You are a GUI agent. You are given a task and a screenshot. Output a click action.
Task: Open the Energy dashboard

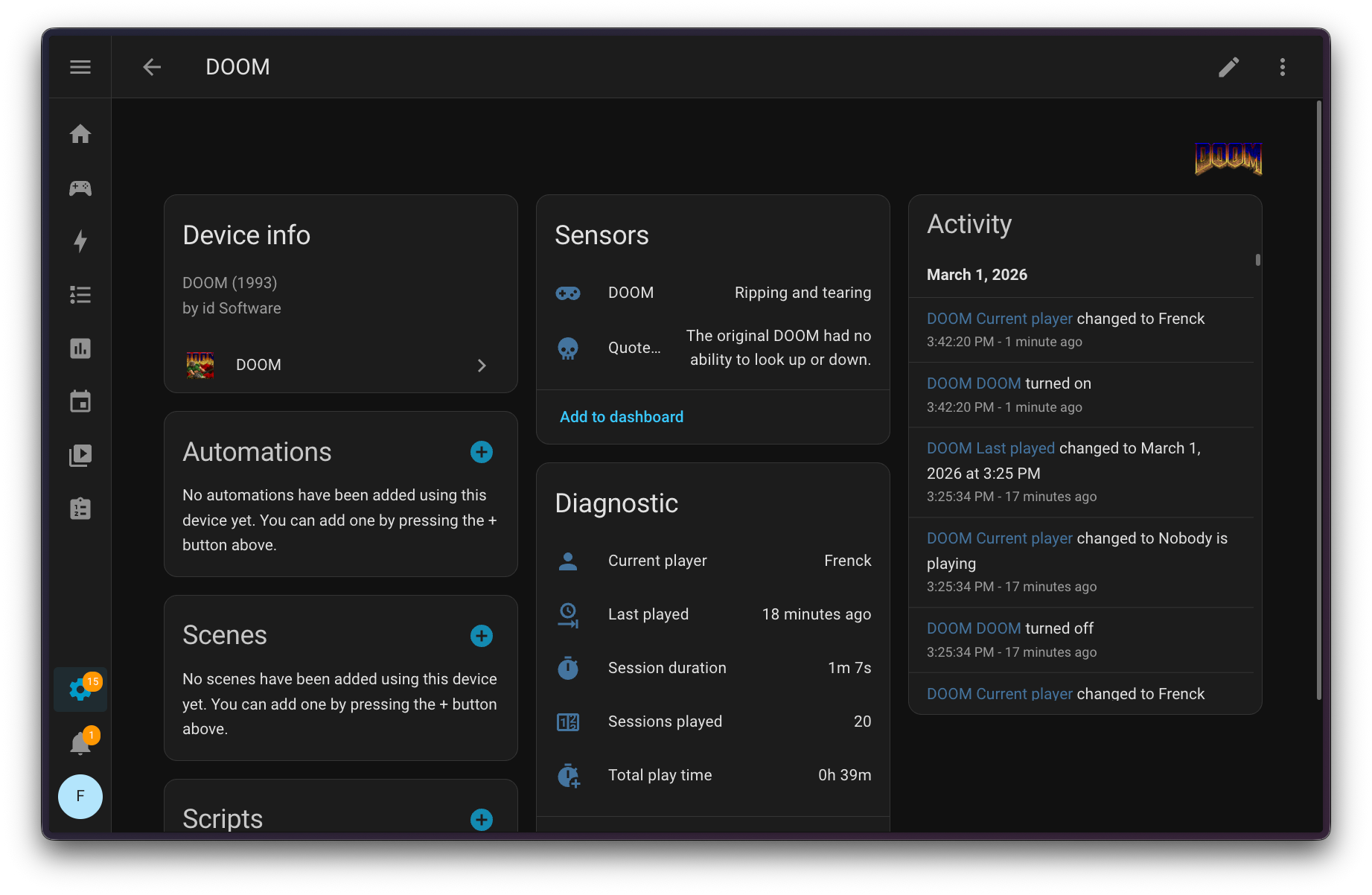coord(80,241)
